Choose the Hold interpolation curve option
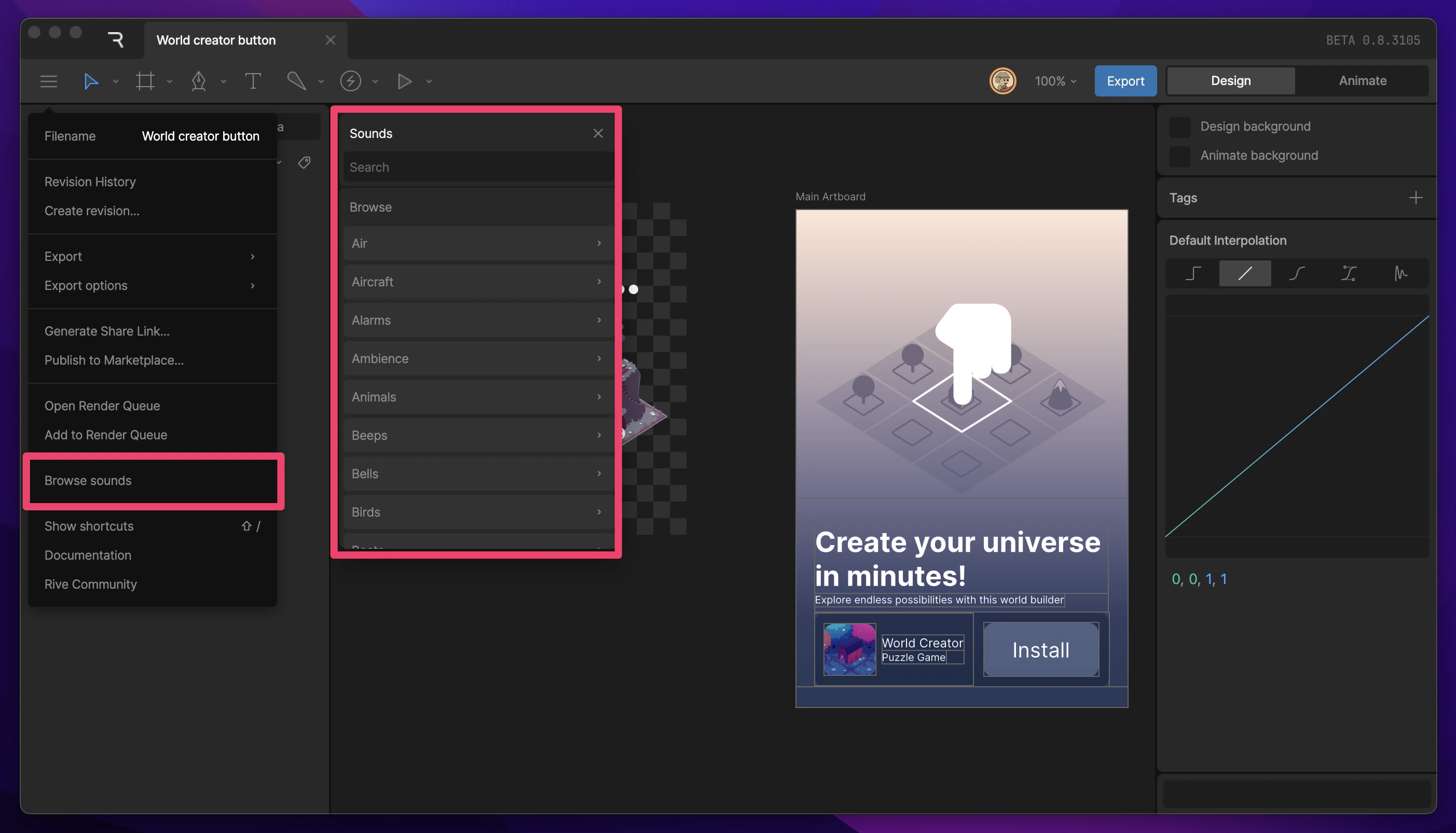1456x833 pixels. point(1193,273)
